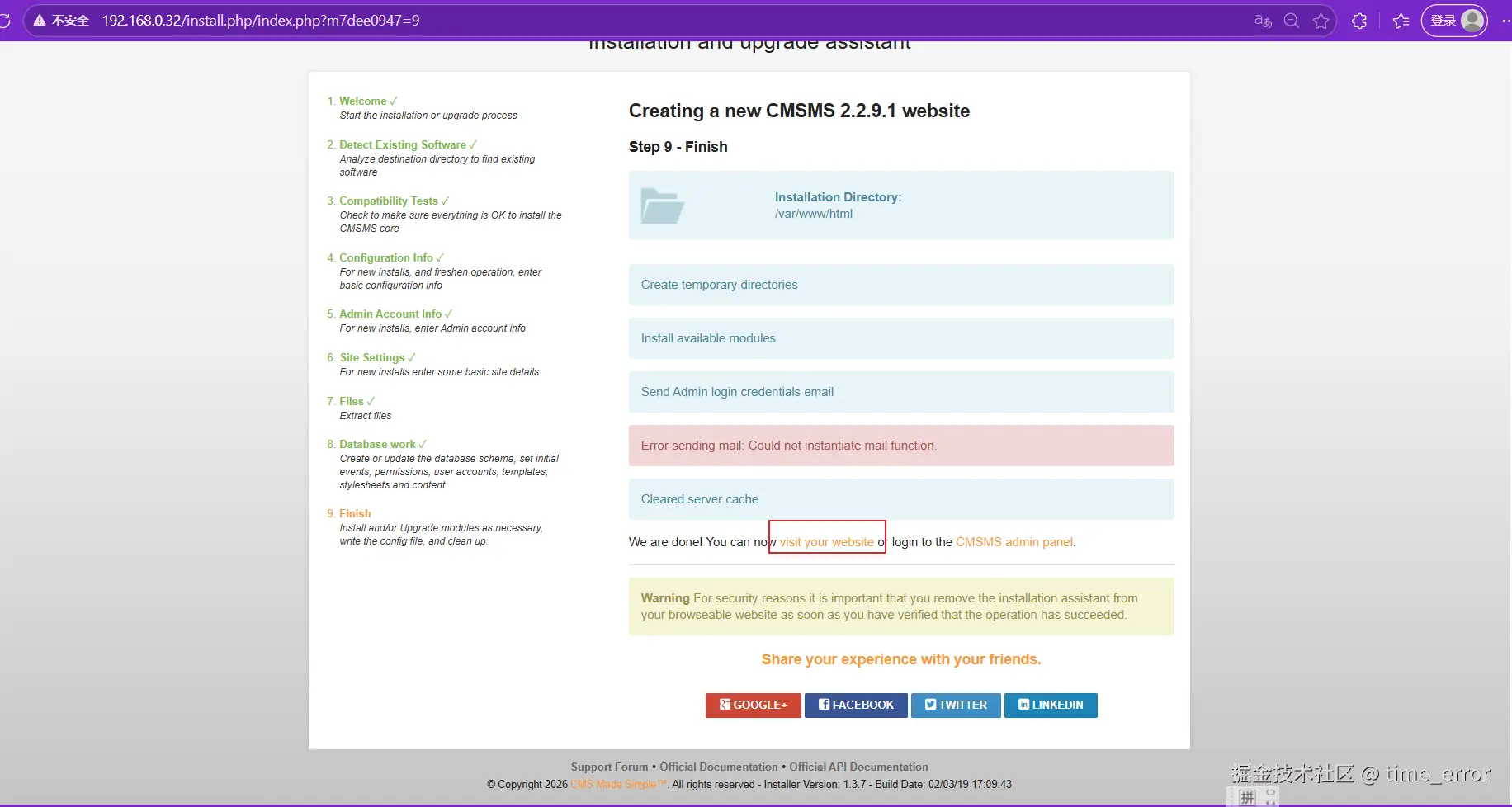Open the 'visit your website' link
The width and height of the screenshot is (1512, 807).
(x=826, y=542)
